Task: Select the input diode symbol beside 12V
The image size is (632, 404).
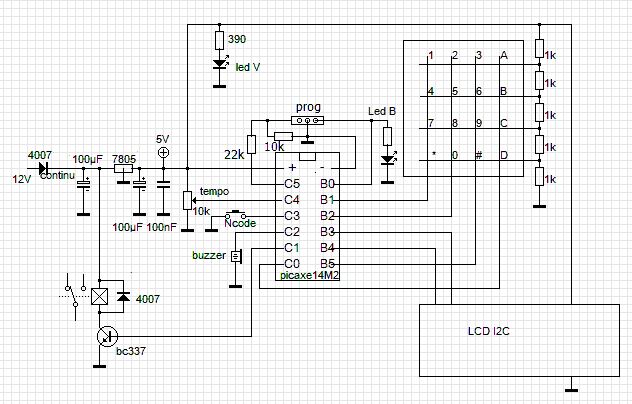Action: pyautogui.click(x=44, y=168)
